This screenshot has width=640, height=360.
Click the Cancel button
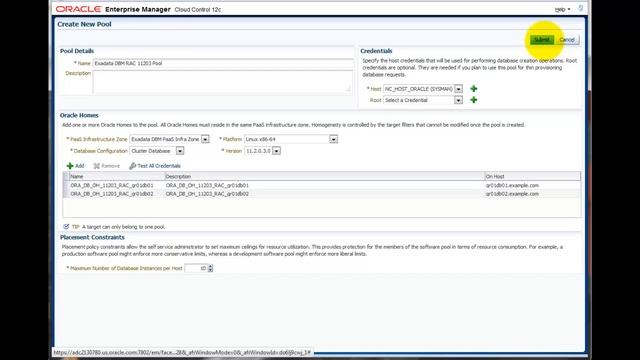click(567, 40)
